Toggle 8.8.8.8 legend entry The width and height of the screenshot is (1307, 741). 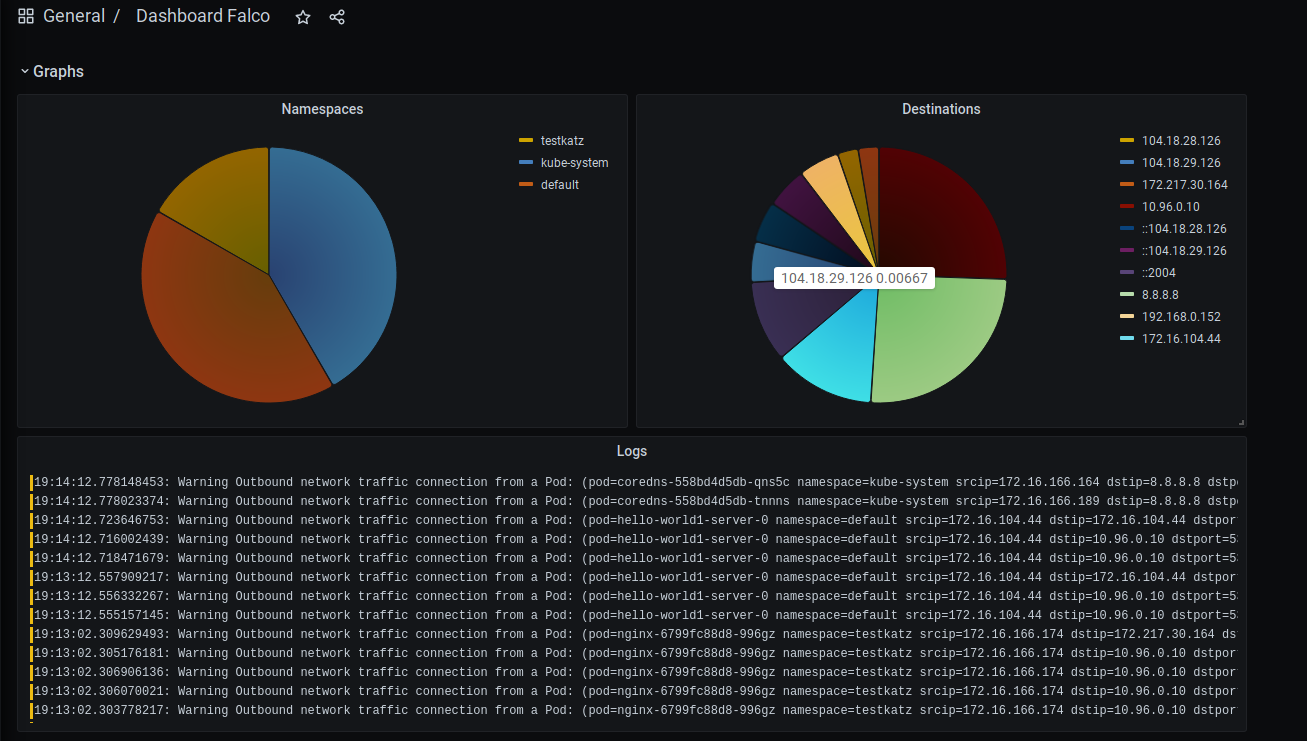1160,295
